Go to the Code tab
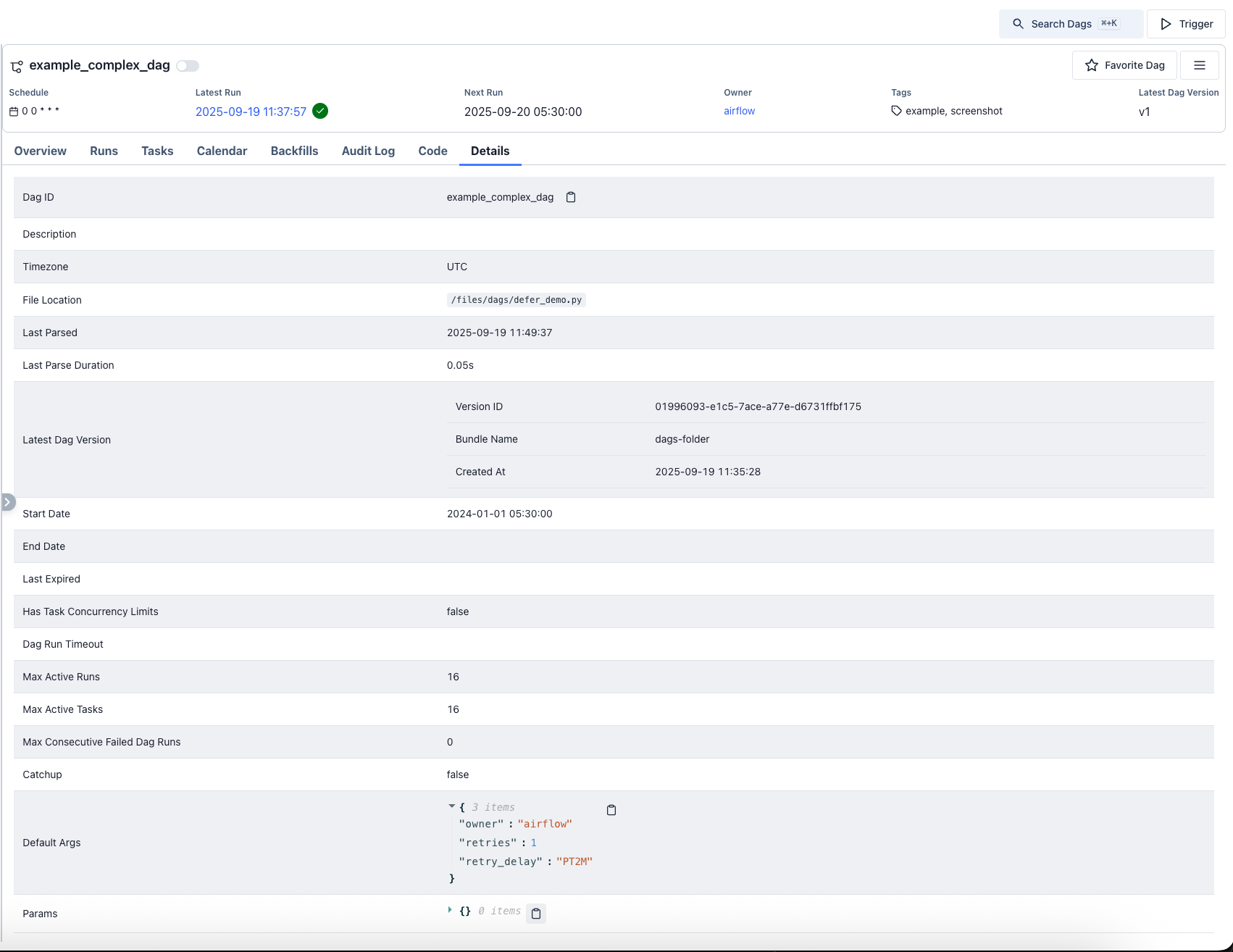Image resolution: width=1233 pixels, height=952 pixels. (432, 151)
